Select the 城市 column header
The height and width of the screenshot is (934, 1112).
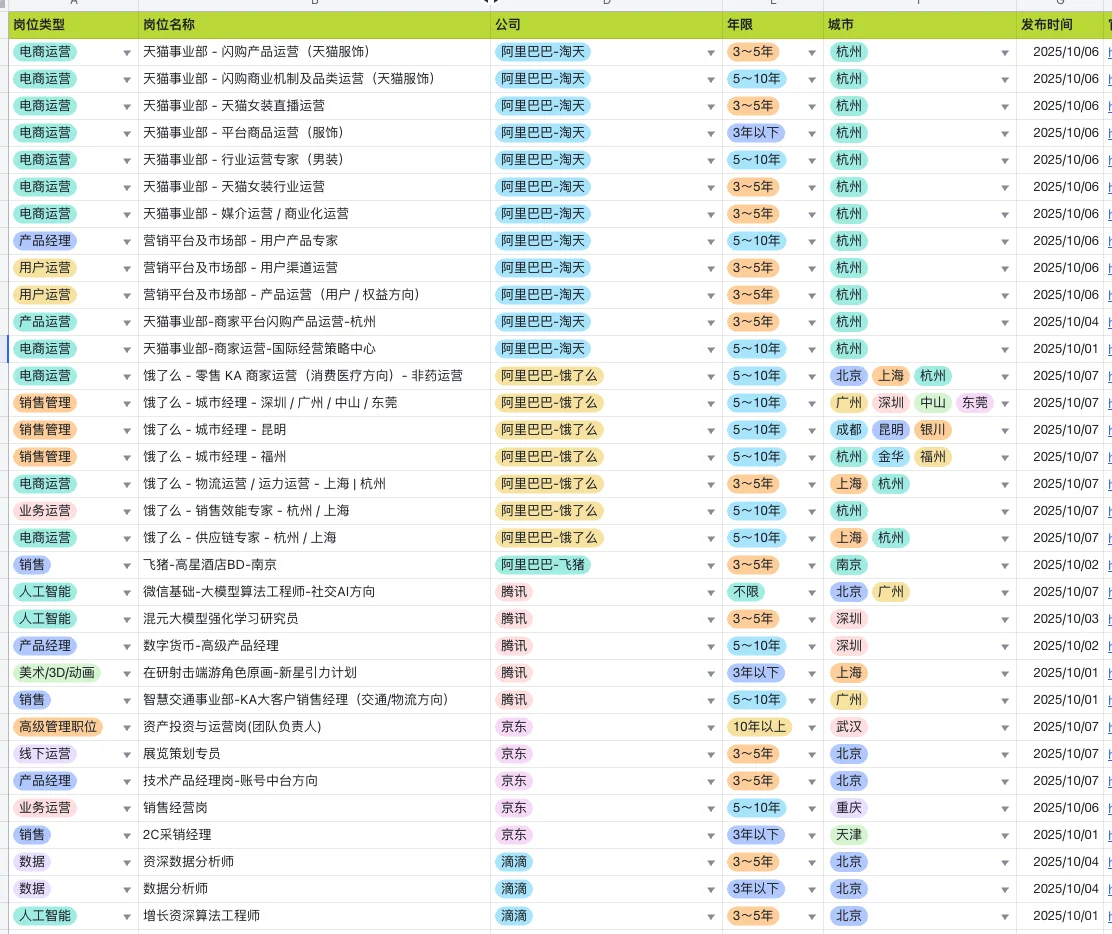coord(920,25)
